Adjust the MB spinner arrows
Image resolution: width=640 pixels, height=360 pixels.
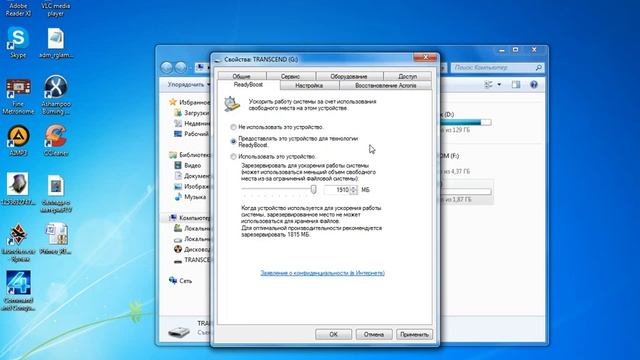pyautogui.click(x=353, y=190)
